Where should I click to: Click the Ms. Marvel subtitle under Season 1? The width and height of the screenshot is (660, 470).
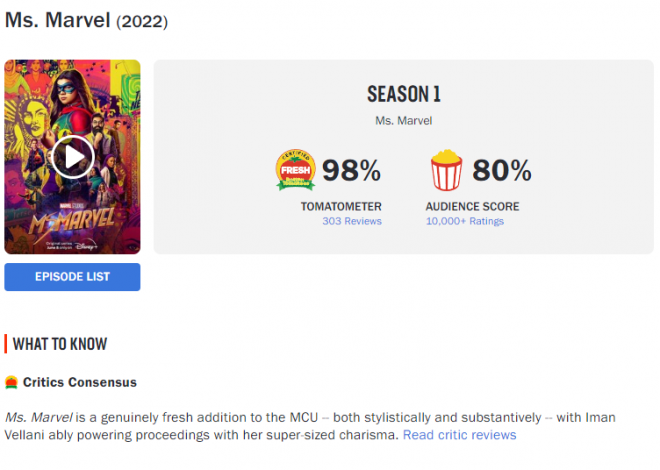coord(403,121)
